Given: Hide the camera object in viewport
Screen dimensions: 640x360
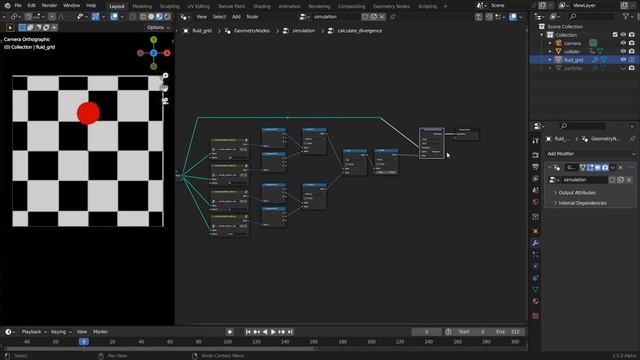Looking at the screenshot, I should (623, 43).
